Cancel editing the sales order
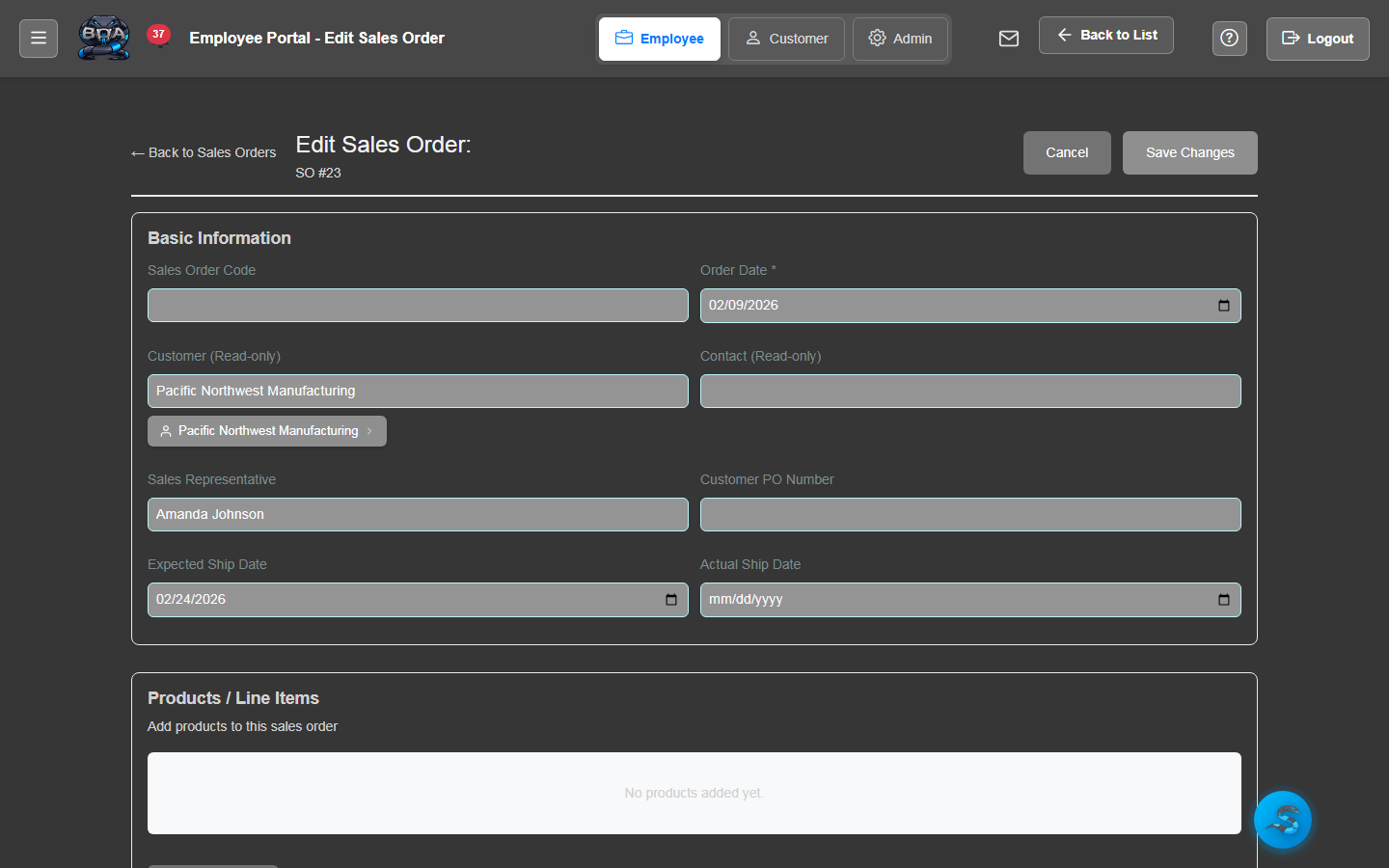Image resolution: width=1389 pixels, height=868 pixels. tap(1066, 152)
